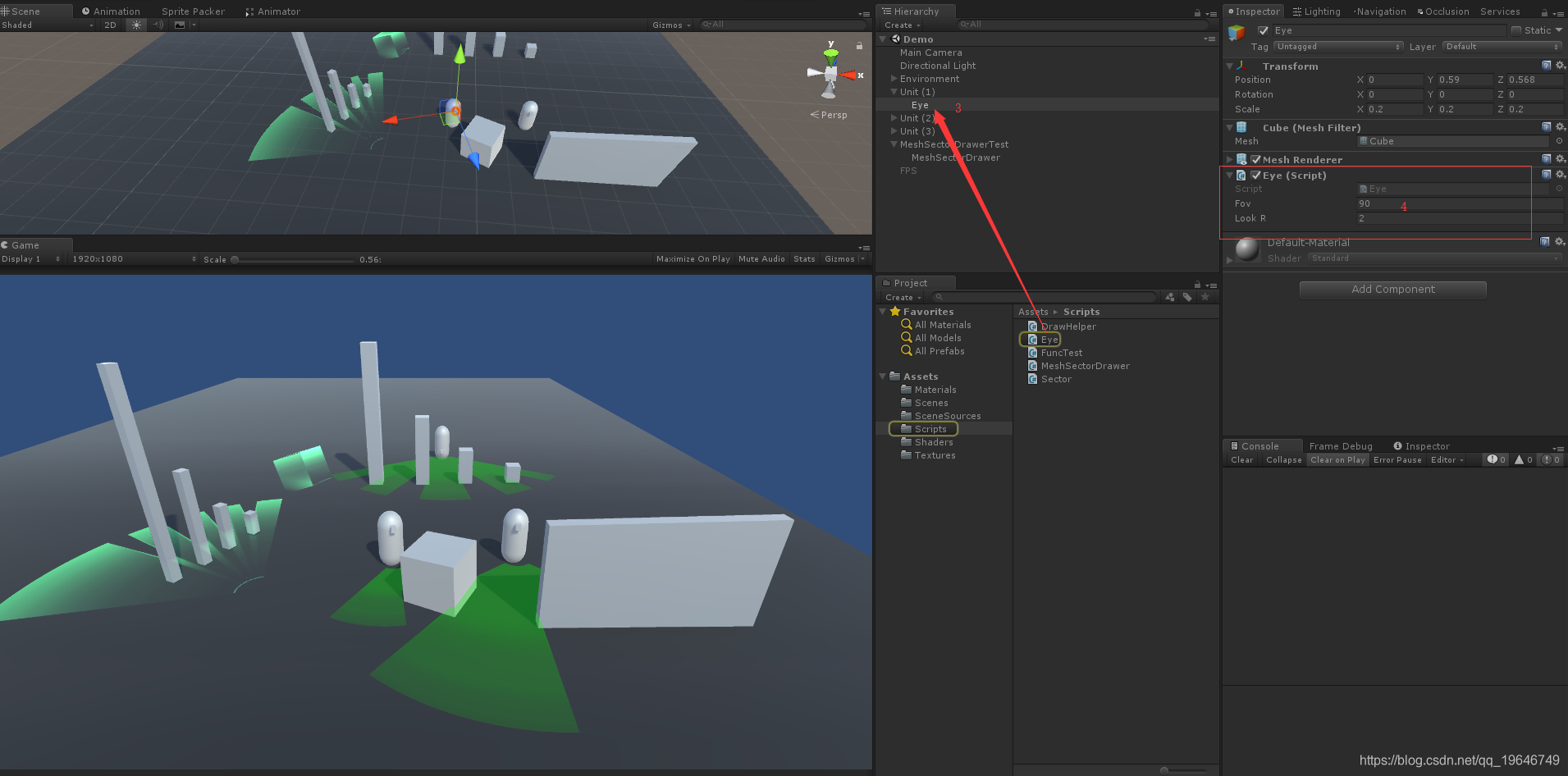Click the Add Component button
This screenshot has height=776, width=1568.
[1393, 290]
